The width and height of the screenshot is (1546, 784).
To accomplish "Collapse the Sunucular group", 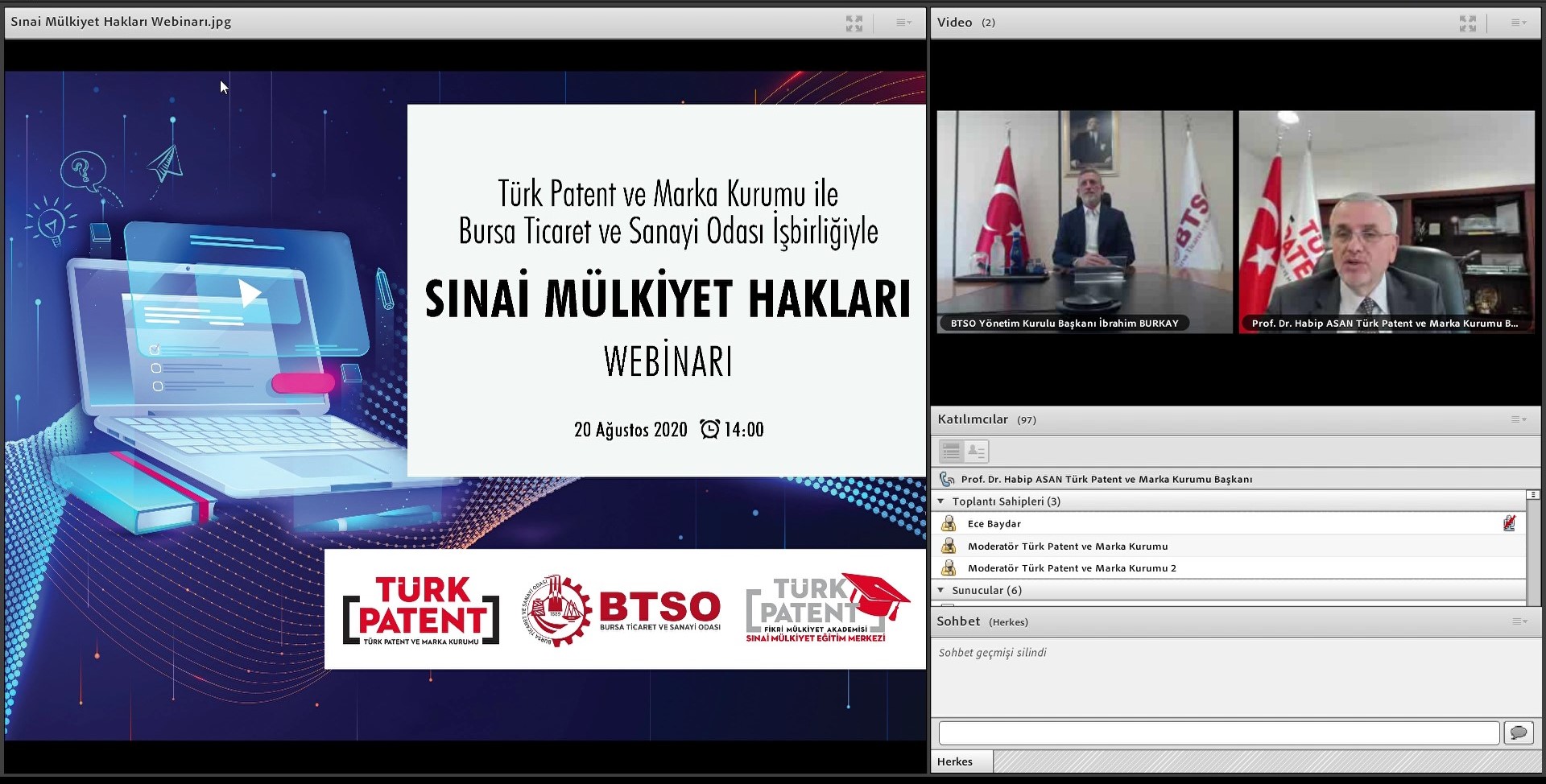I will 940,590.
